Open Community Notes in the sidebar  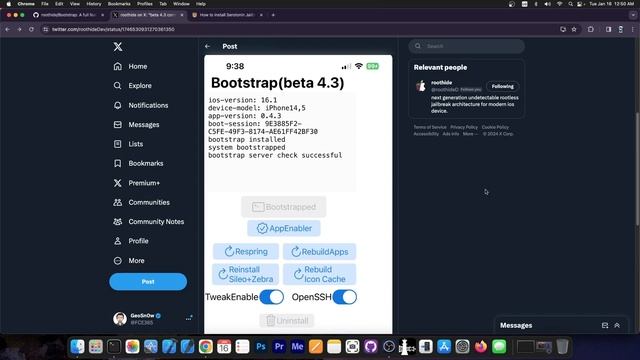coord(149,222)
